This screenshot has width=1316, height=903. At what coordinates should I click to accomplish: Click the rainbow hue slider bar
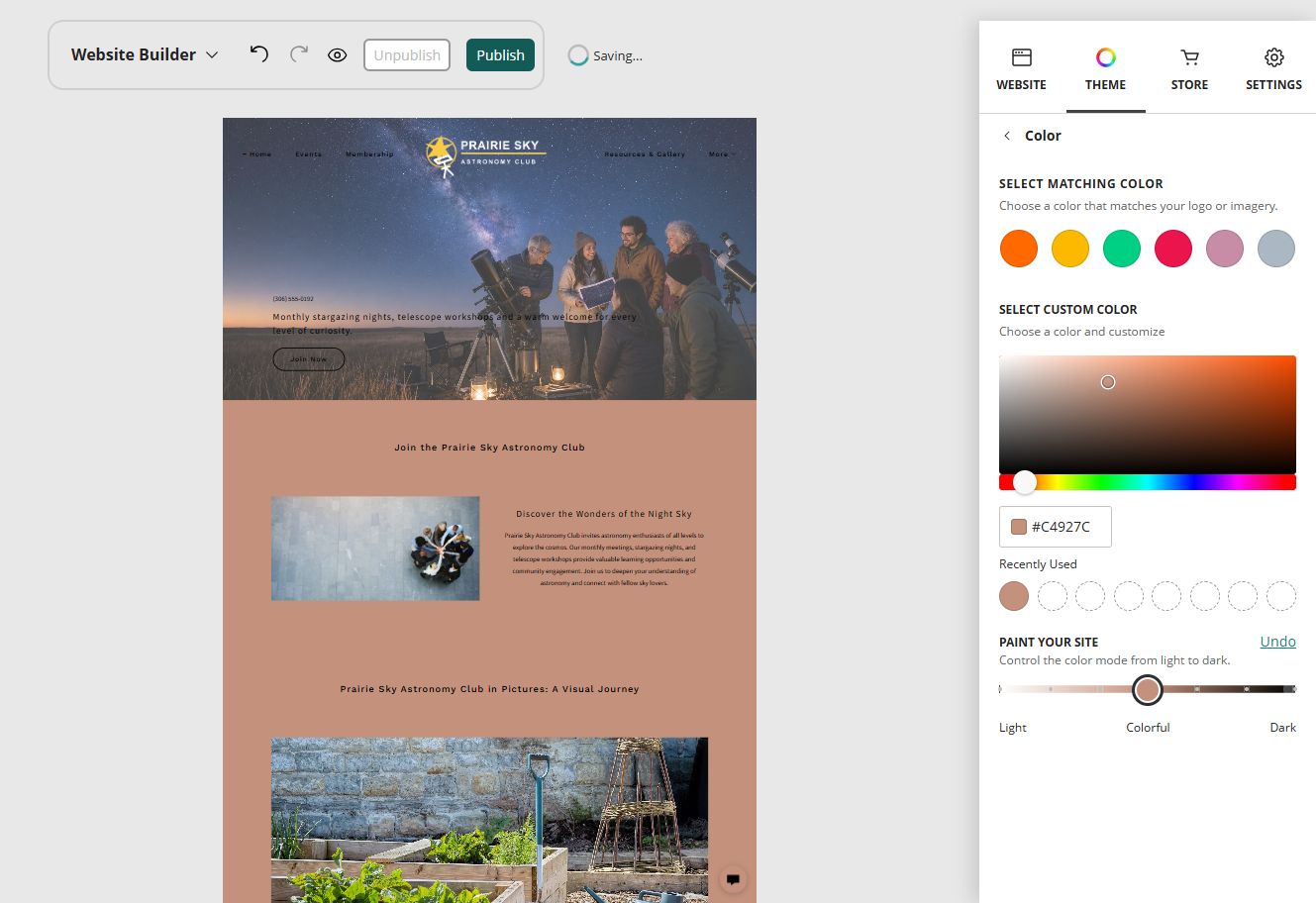[x=1148, y=482]
